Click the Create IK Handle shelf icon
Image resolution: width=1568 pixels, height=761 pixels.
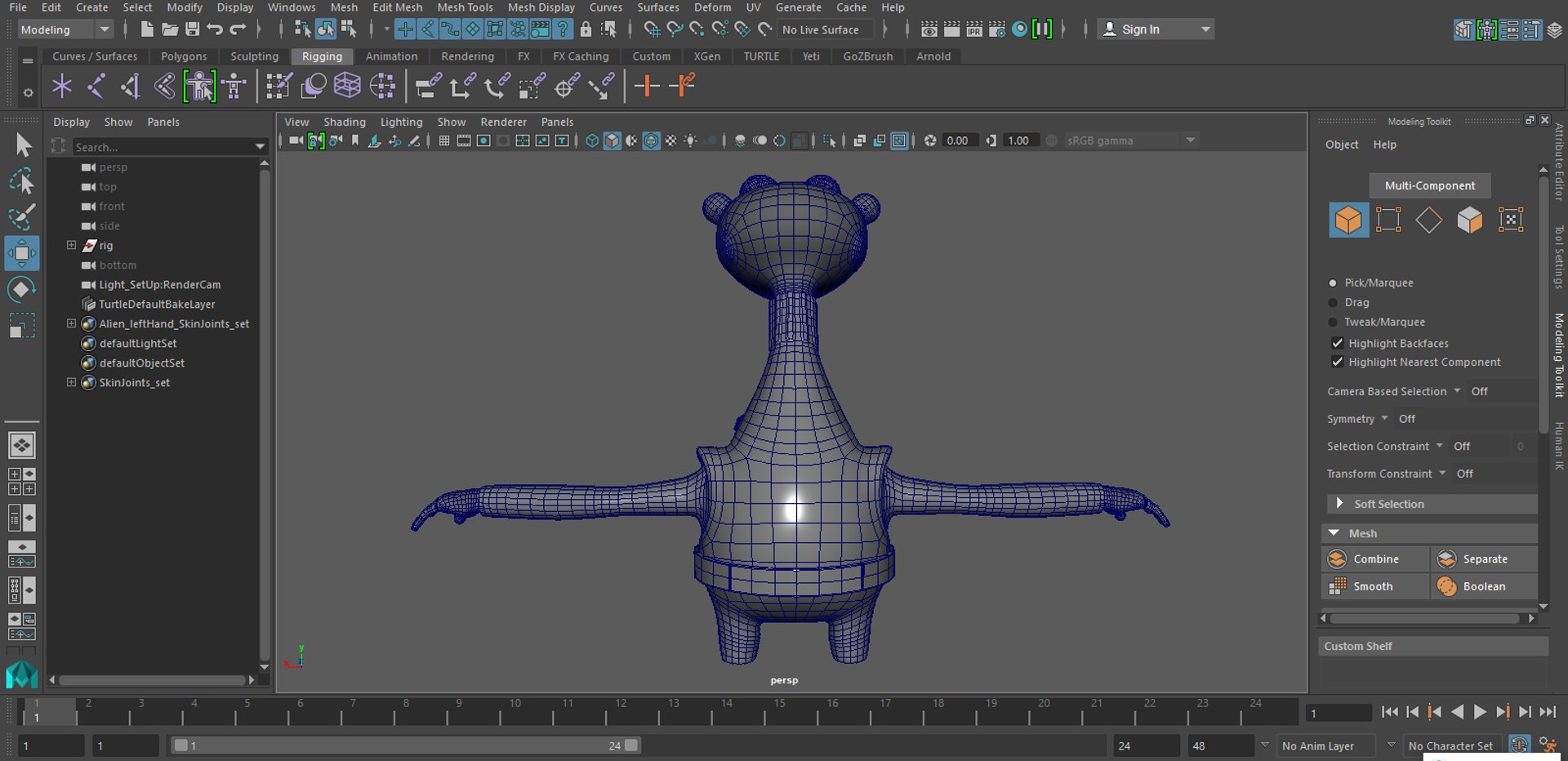(131, 86)
